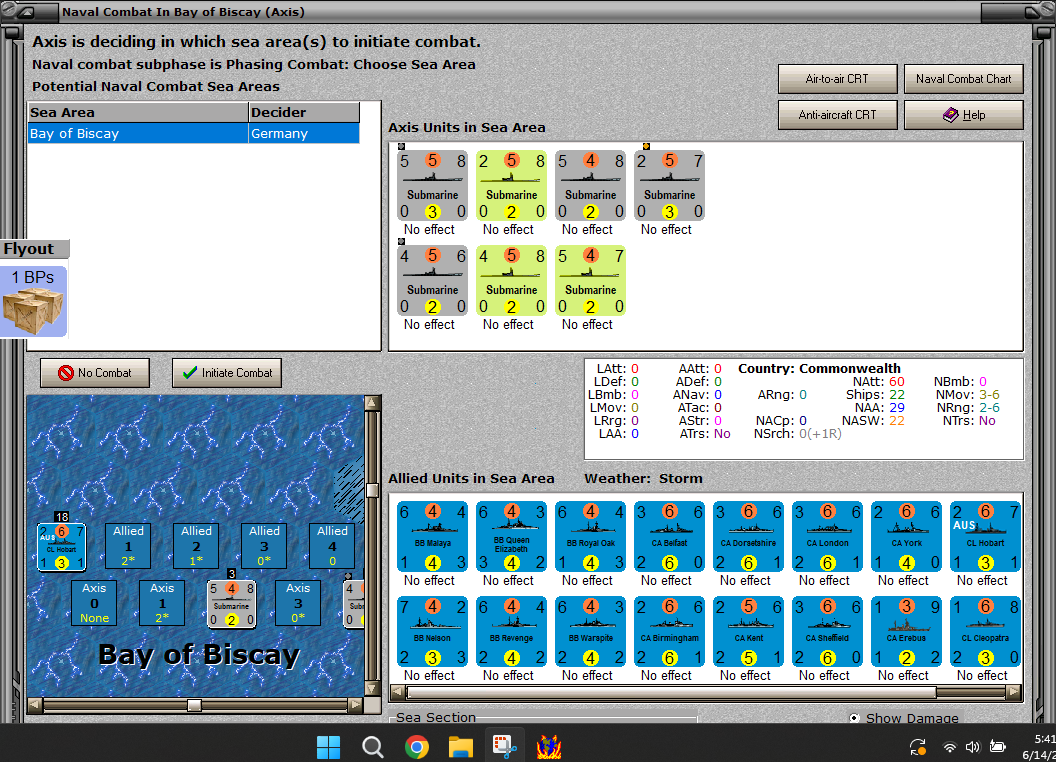Screen dimensions: 1056x762
Task: Click the map horizontal scroll left arrow
Action: point(34,705)
